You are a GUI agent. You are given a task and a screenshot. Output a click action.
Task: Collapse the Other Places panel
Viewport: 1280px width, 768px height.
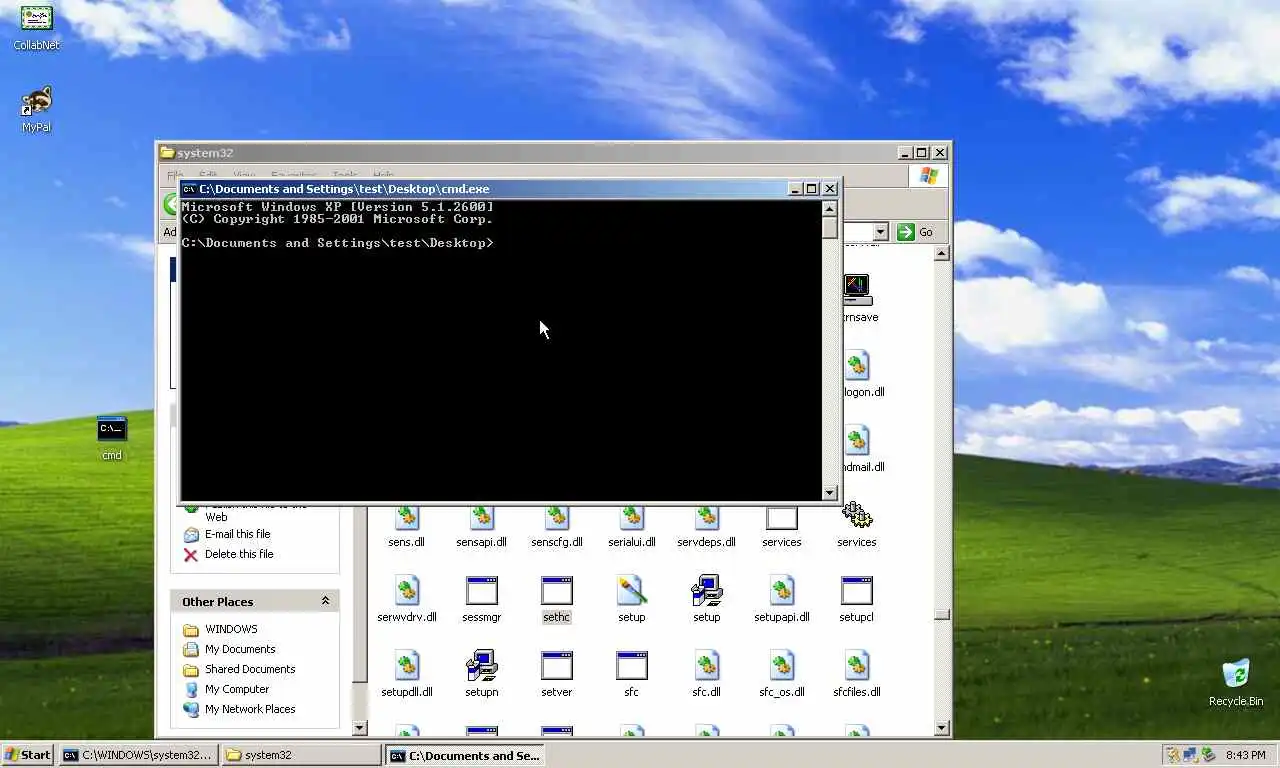pos(325,601)
